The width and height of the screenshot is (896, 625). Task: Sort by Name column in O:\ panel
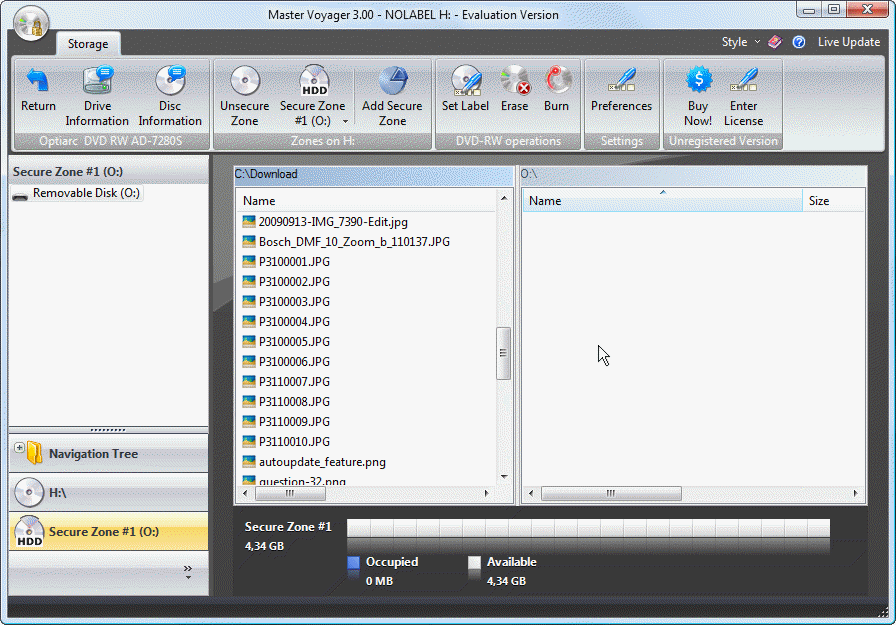coord(663,201)
